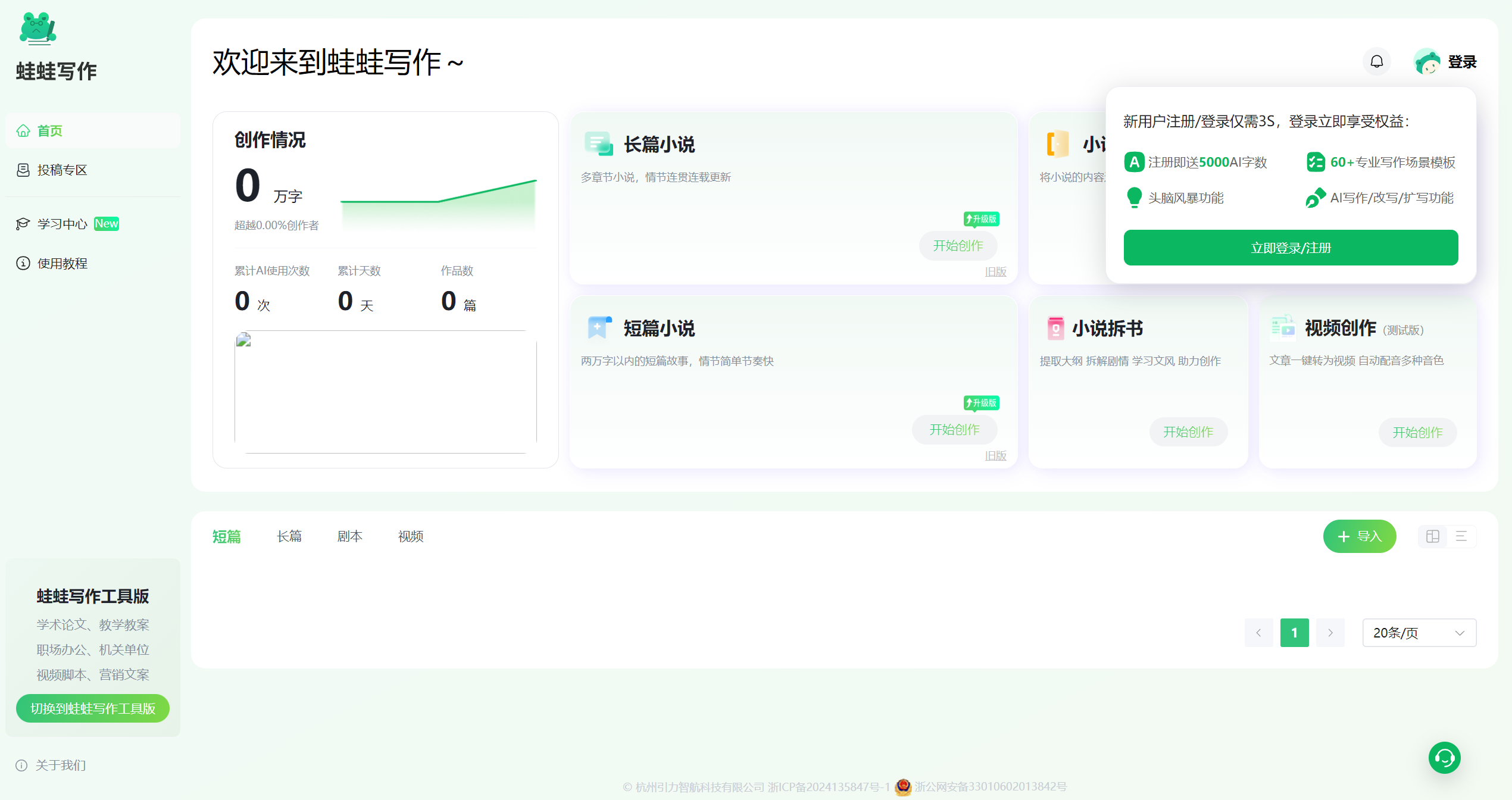Click the 使用教程 info icon
This screenshot has height=800, width=1512.
[x=23, y=263]
